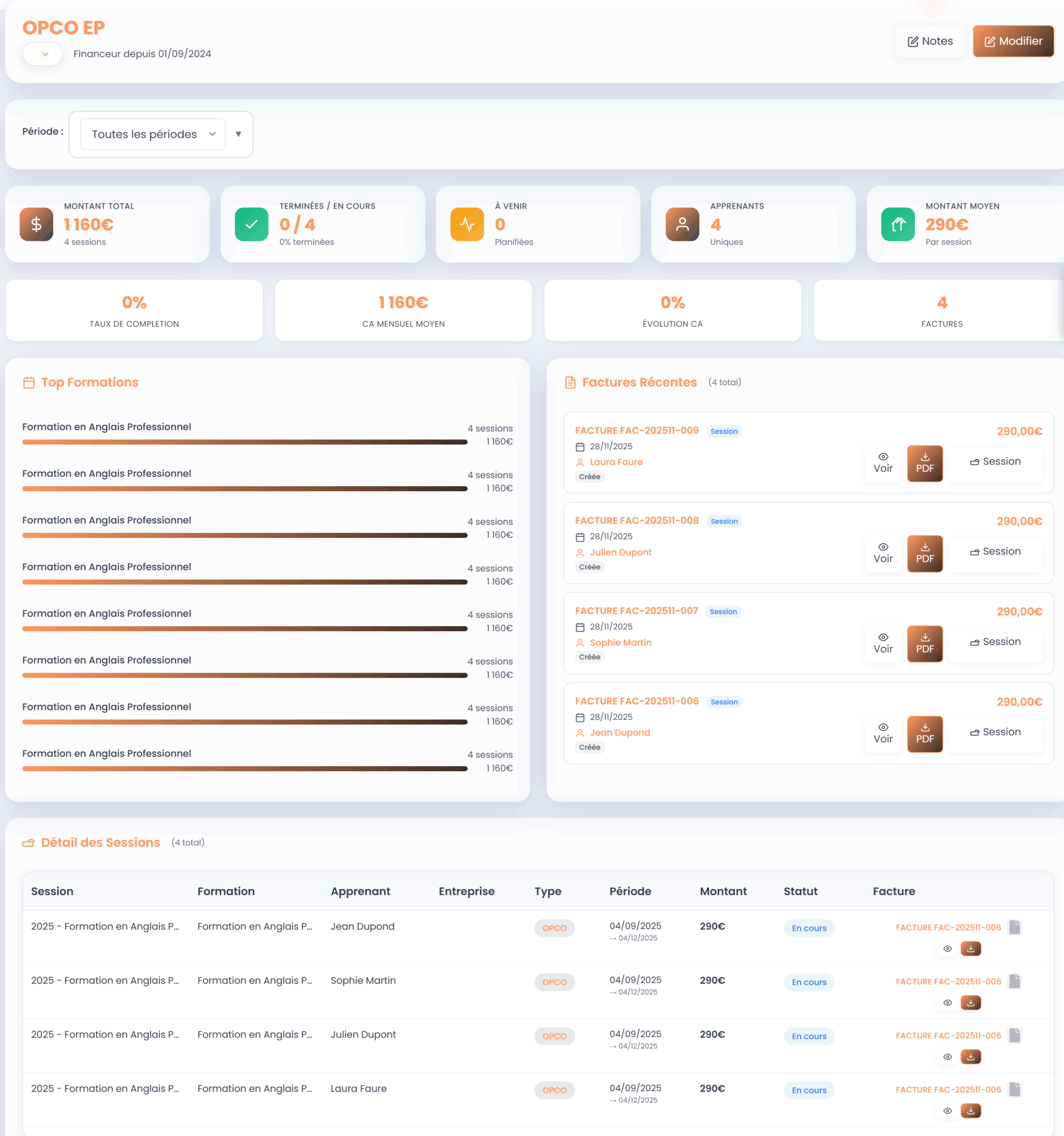The height and width of the screenshot is (1136, 1064).
Task: Click first Formation en Anglais progress bar
Action: pyautogui.click(x=245, y=442)
